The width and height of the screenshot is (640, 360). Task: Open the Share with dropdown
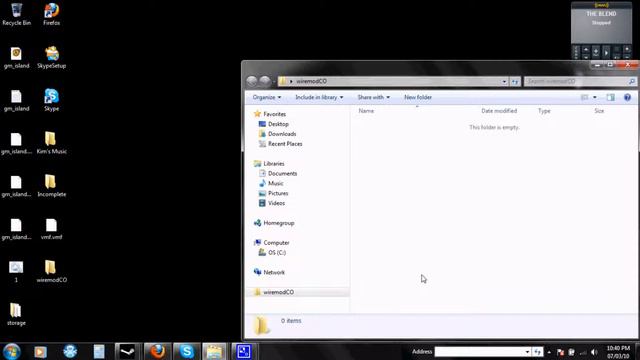[373, 97]
